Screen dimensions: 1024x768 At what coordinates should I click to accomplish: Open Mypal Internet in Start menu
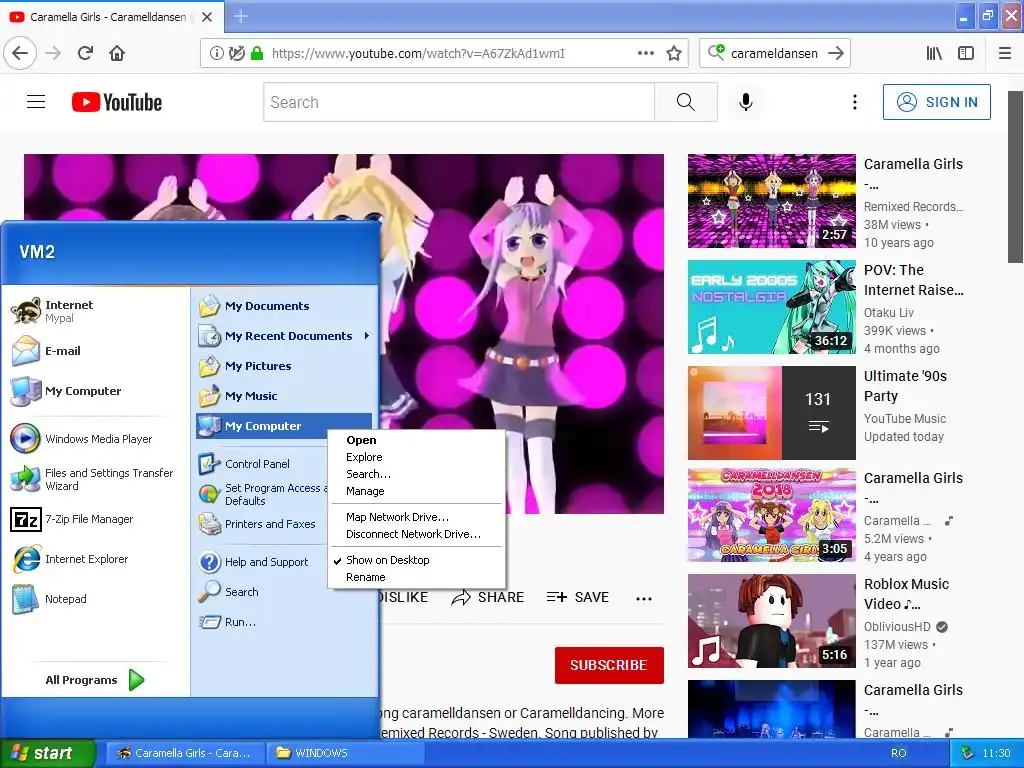[x=96, y=311]
